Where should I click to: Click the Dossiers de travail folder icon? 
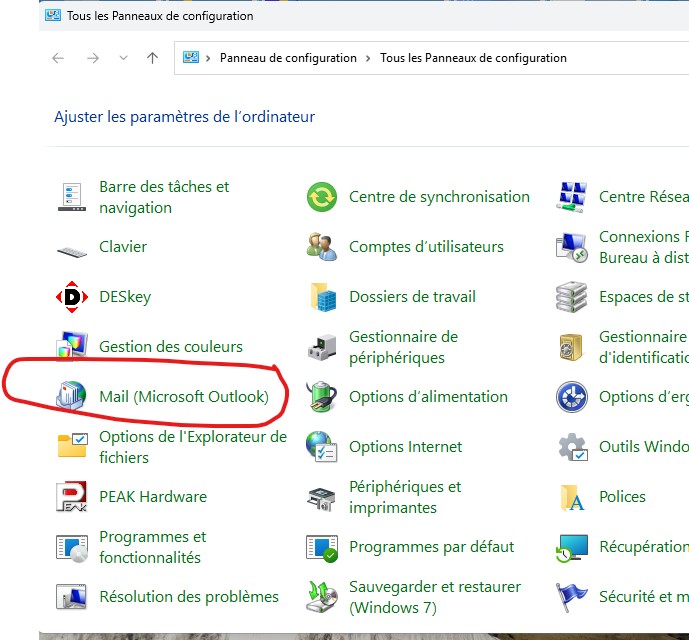(x=323, y=297)
